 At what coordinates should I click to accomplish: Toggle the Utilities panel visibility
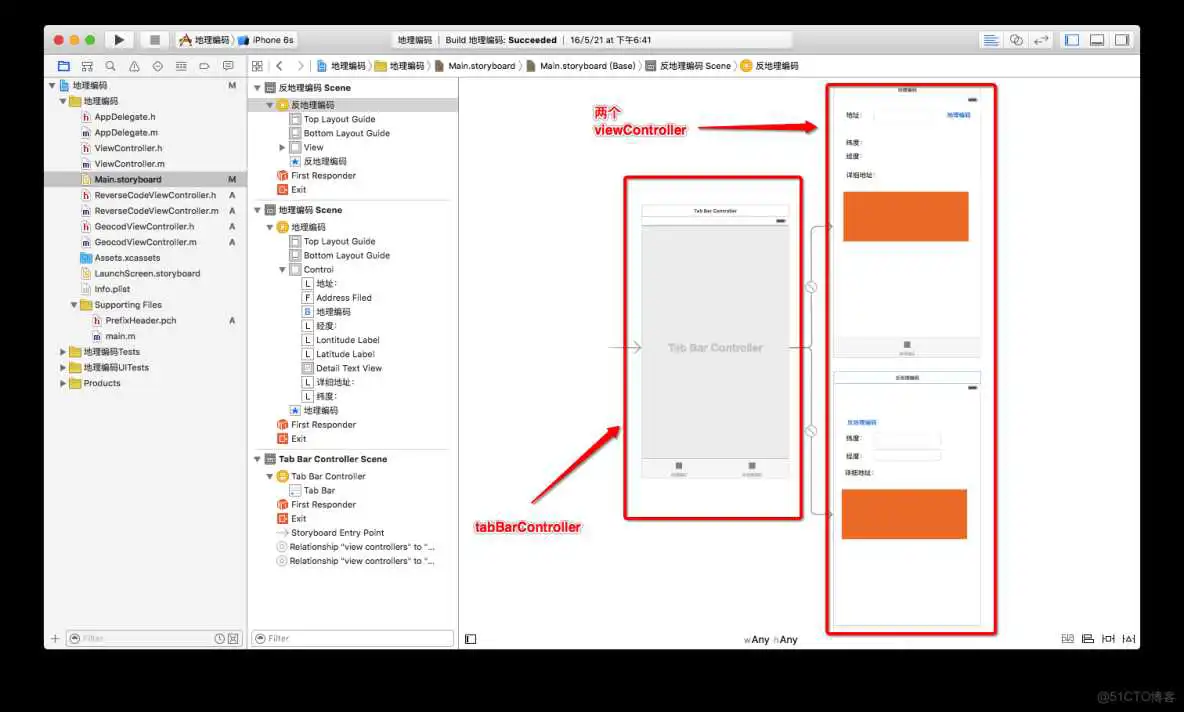tap(1122, 40)
